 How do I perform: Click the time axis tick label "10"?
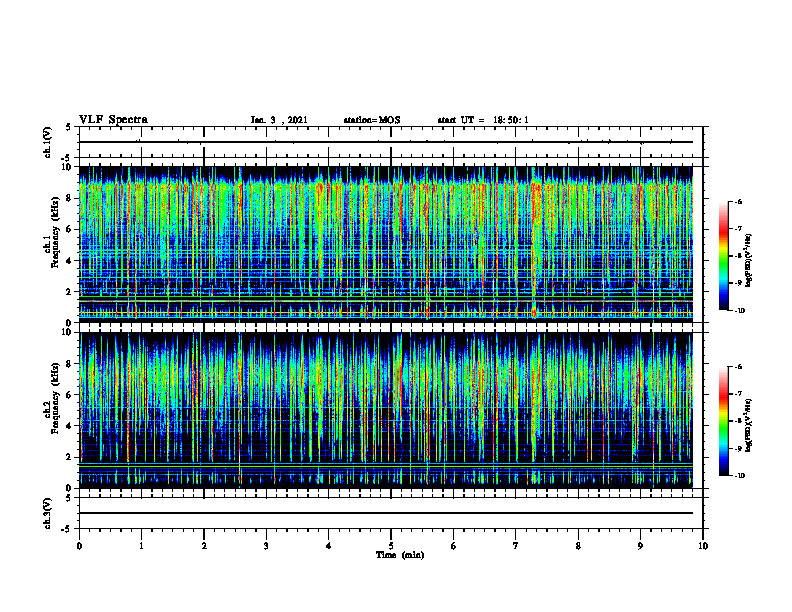pyautogui.click(x=703, y=546)
